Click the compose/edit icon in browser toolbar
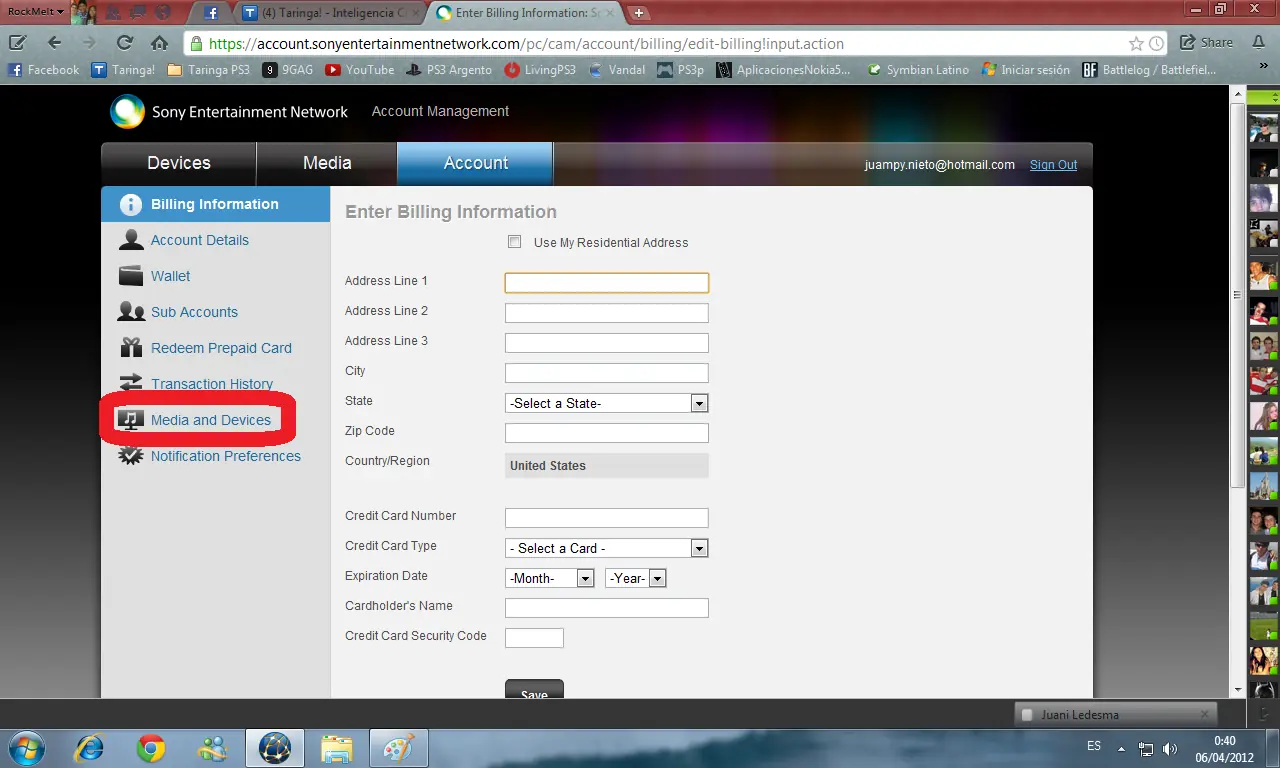Viewport: 1280px width, 768px height. pyautogui.click(x=17, y=43)
